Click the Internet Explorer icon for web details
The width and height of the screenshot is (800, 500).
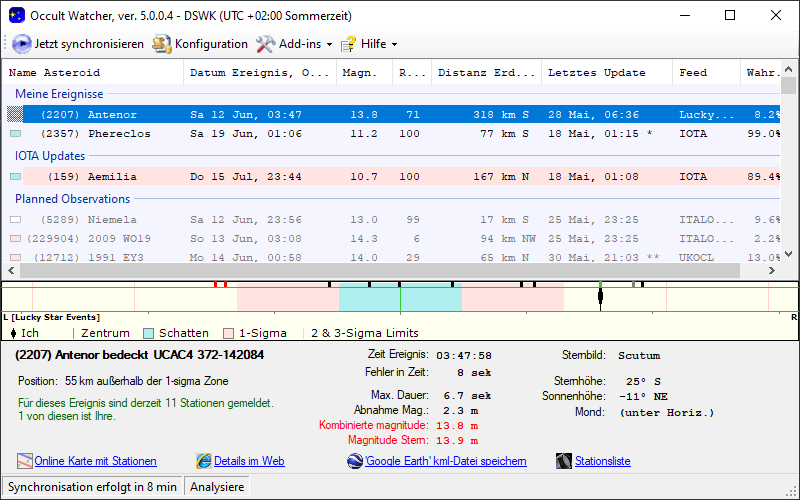[x=204, y=461]
